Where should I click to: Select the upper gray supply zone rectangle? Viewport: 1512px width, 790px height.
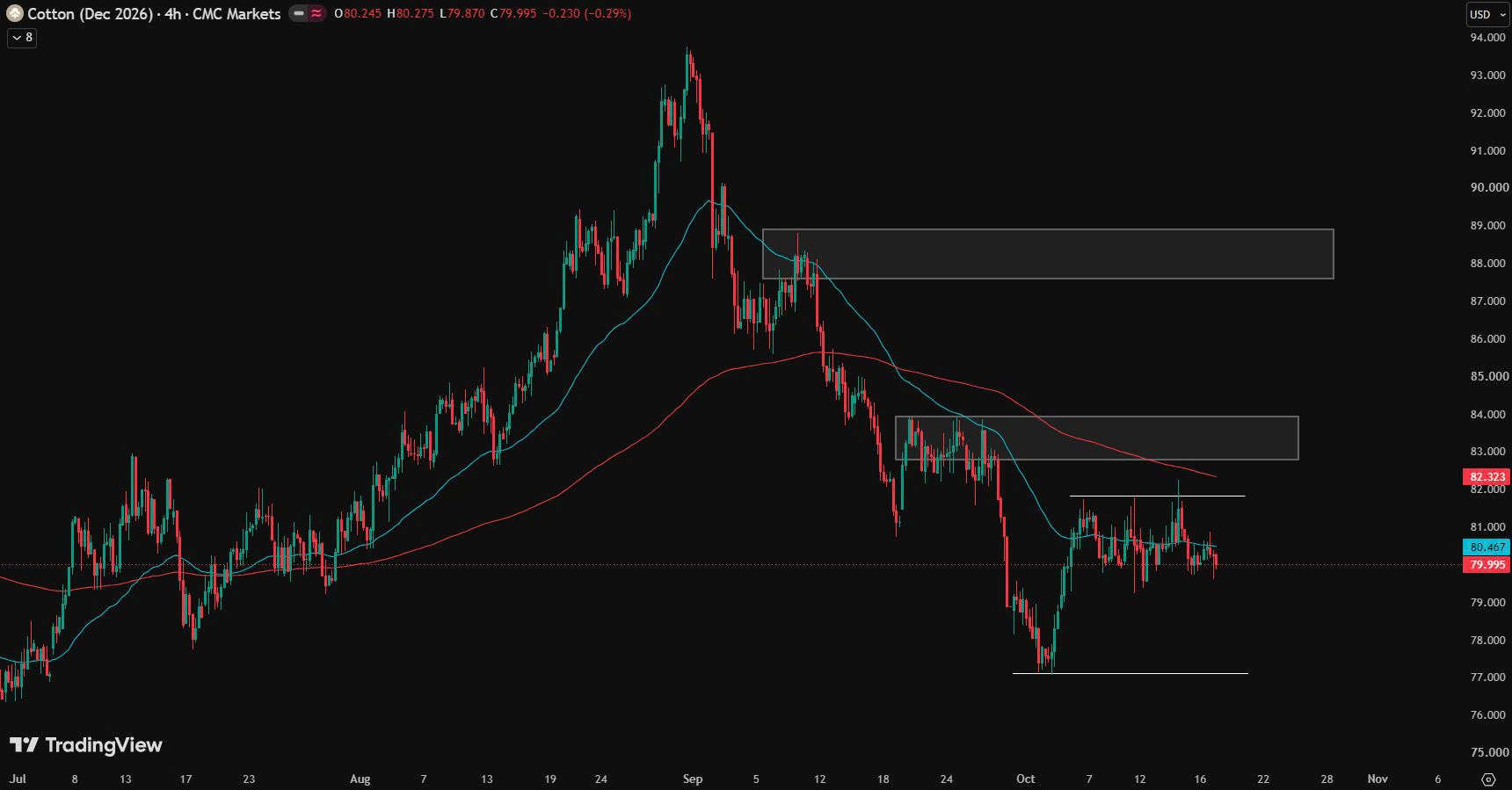pos(1048,254)
